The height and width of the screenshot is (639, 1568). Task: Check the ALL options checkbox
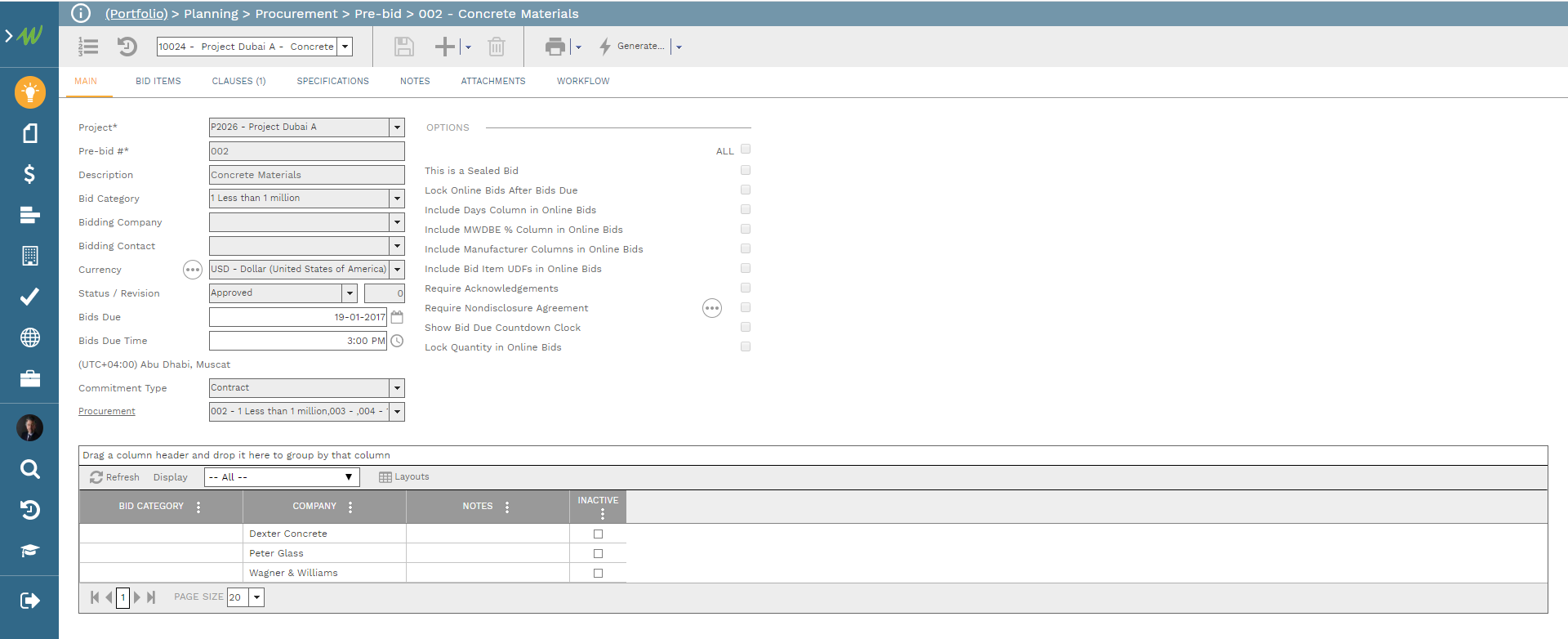coord(746,150)
